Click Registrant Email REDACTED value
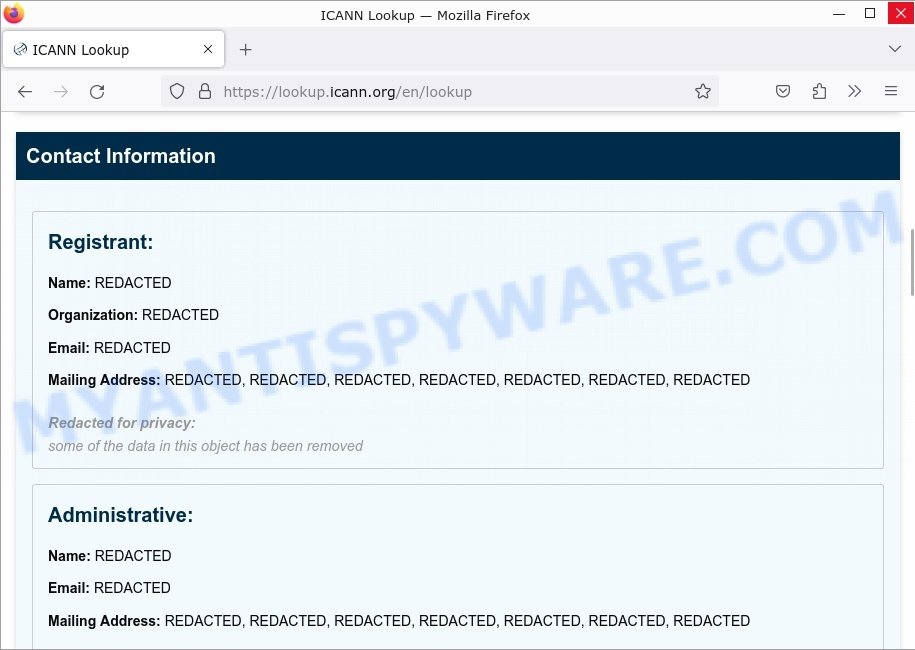 pyautogui.click(x=132, y=348)
